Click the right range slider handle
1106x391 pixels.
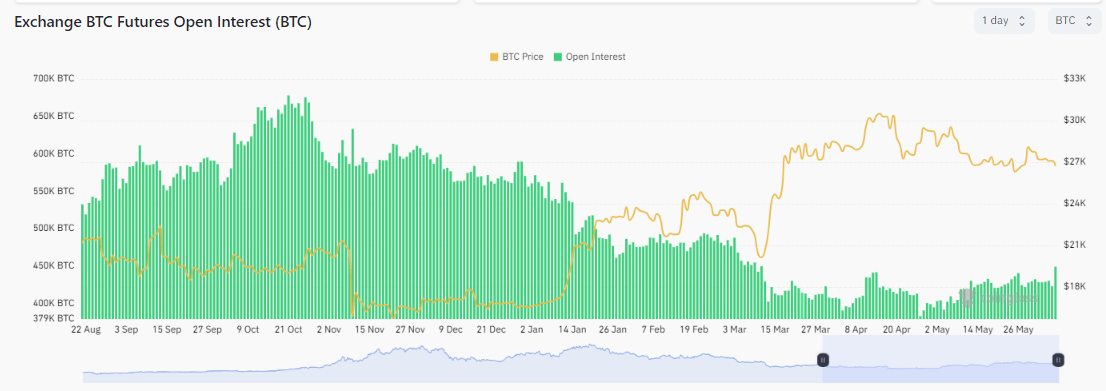point(1058,360)
